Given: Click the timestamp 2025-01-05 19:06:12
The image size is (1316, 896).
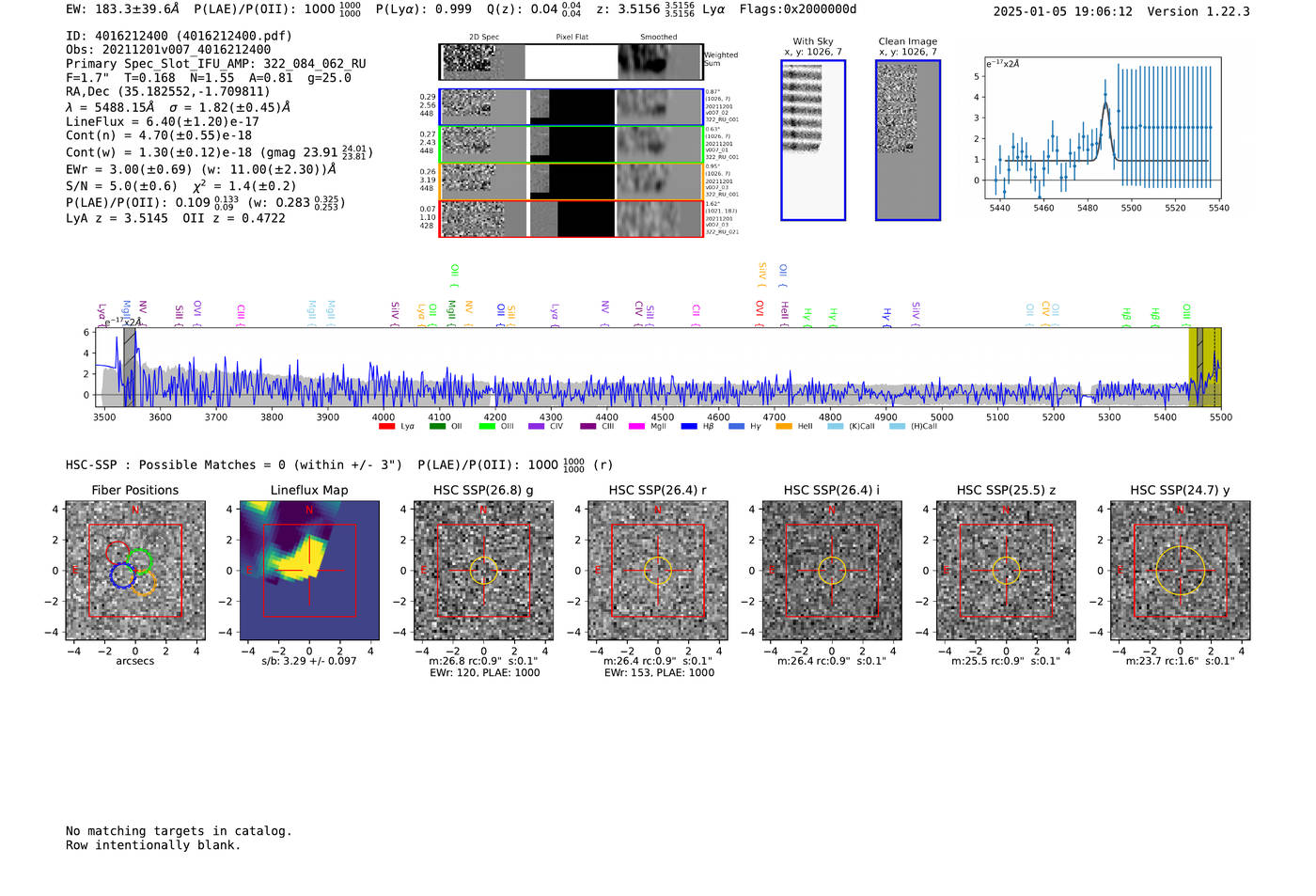Looking at the screenshot, I should coord(1063,11).
